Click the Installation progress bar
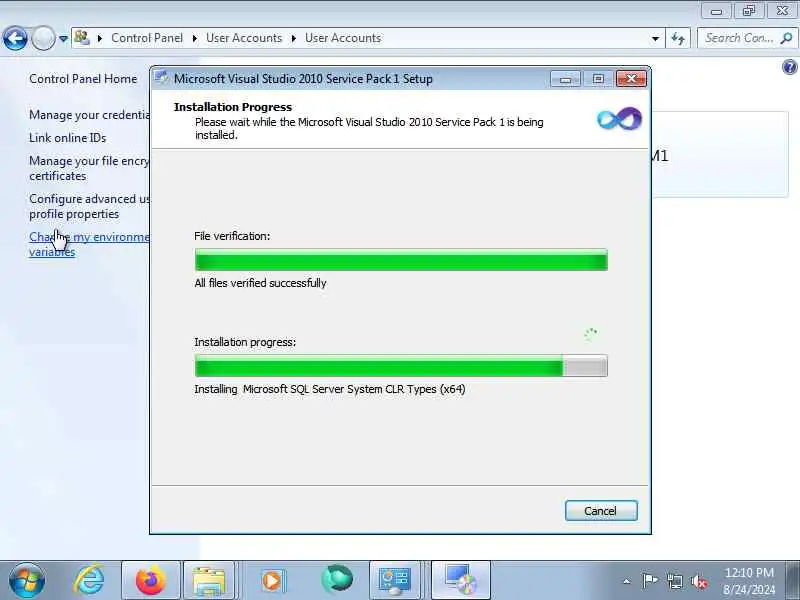Image resolution: width=800 pixels, height=600 pixels. (x=401, y=366)
